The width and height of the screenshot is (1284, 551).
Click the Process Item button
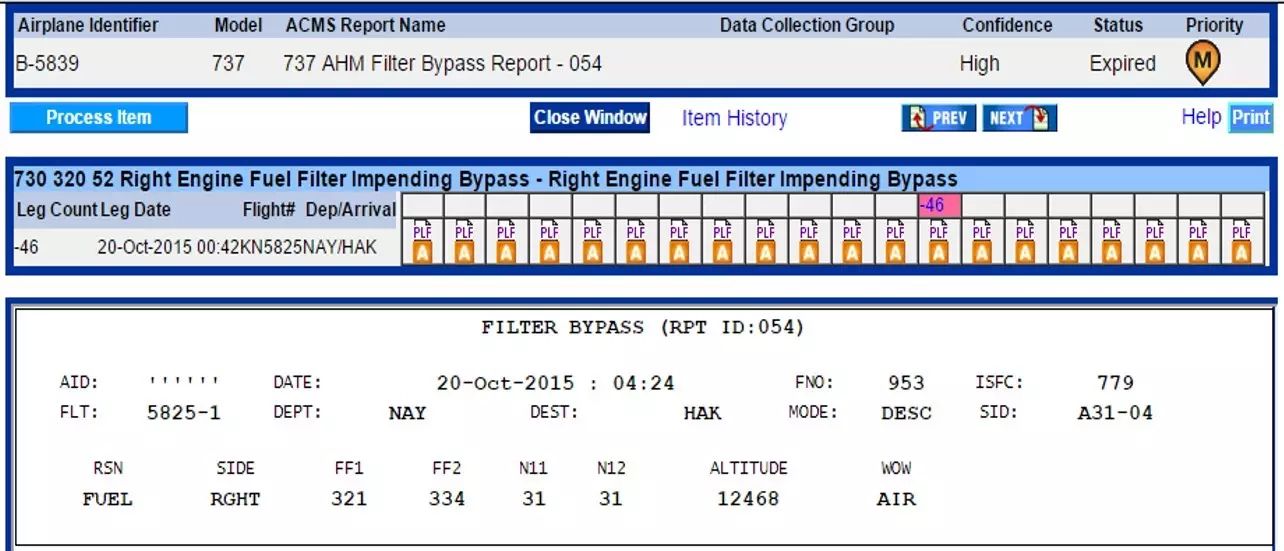click(98, 118)
